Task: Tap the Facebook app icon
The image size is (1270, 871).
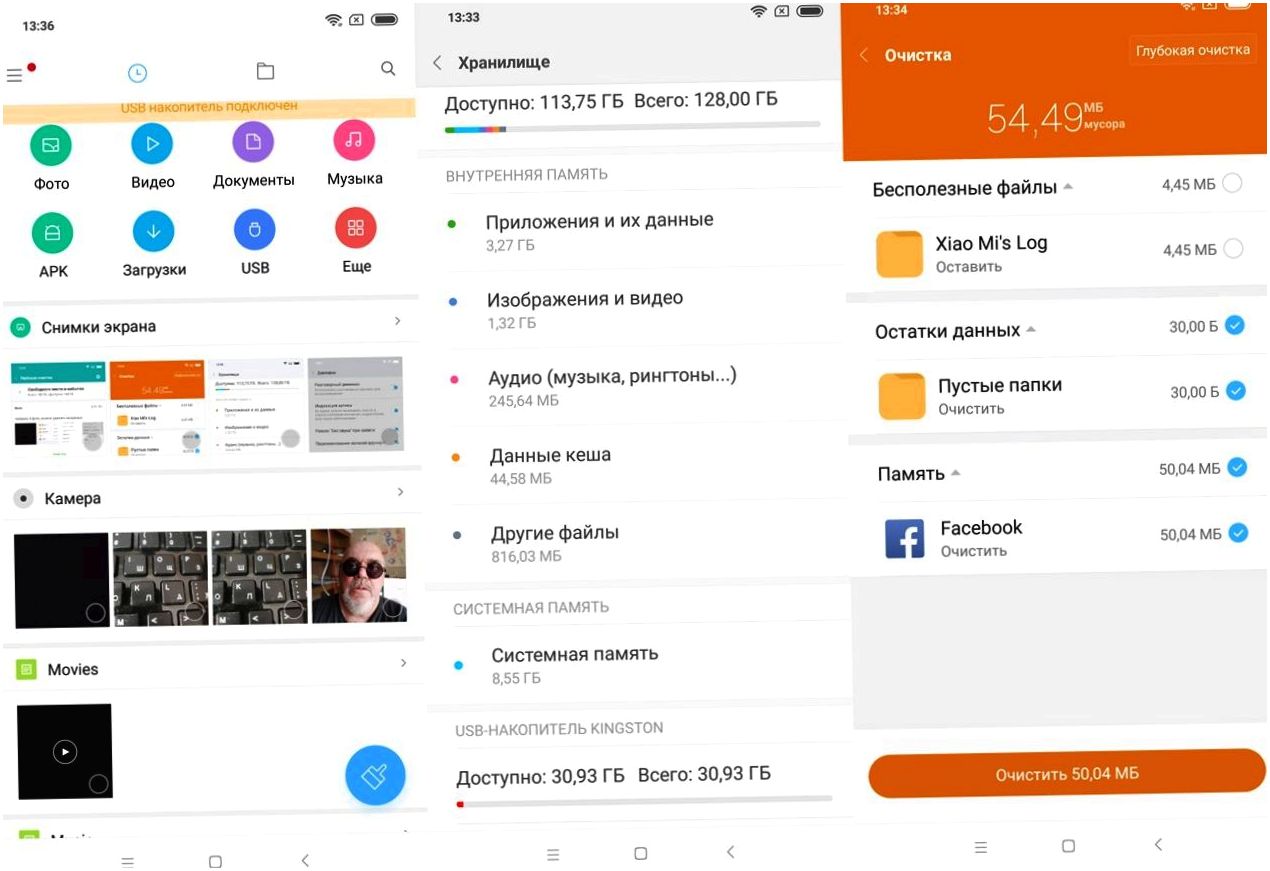Action: coord(905,539)
